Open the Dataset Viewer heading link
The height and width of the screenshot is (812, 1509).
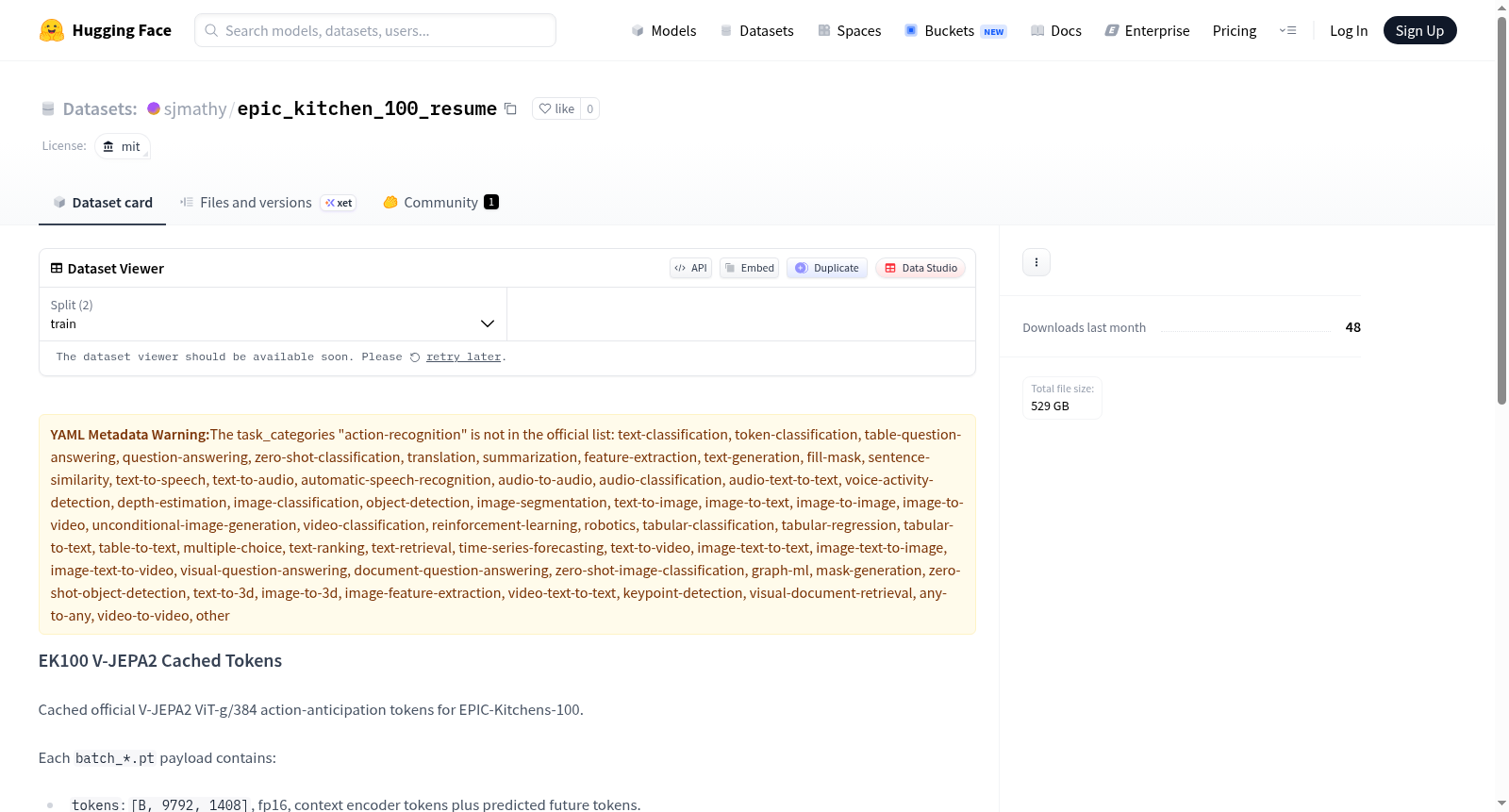tap(115, 269)
